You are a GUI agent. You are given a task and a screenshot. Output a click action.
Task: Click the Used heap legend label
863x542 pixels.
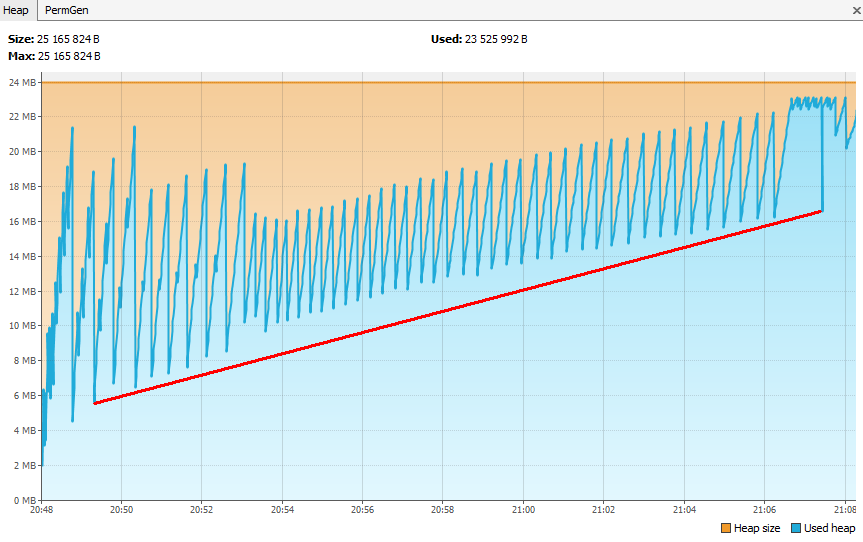click(x=829, y=528)
